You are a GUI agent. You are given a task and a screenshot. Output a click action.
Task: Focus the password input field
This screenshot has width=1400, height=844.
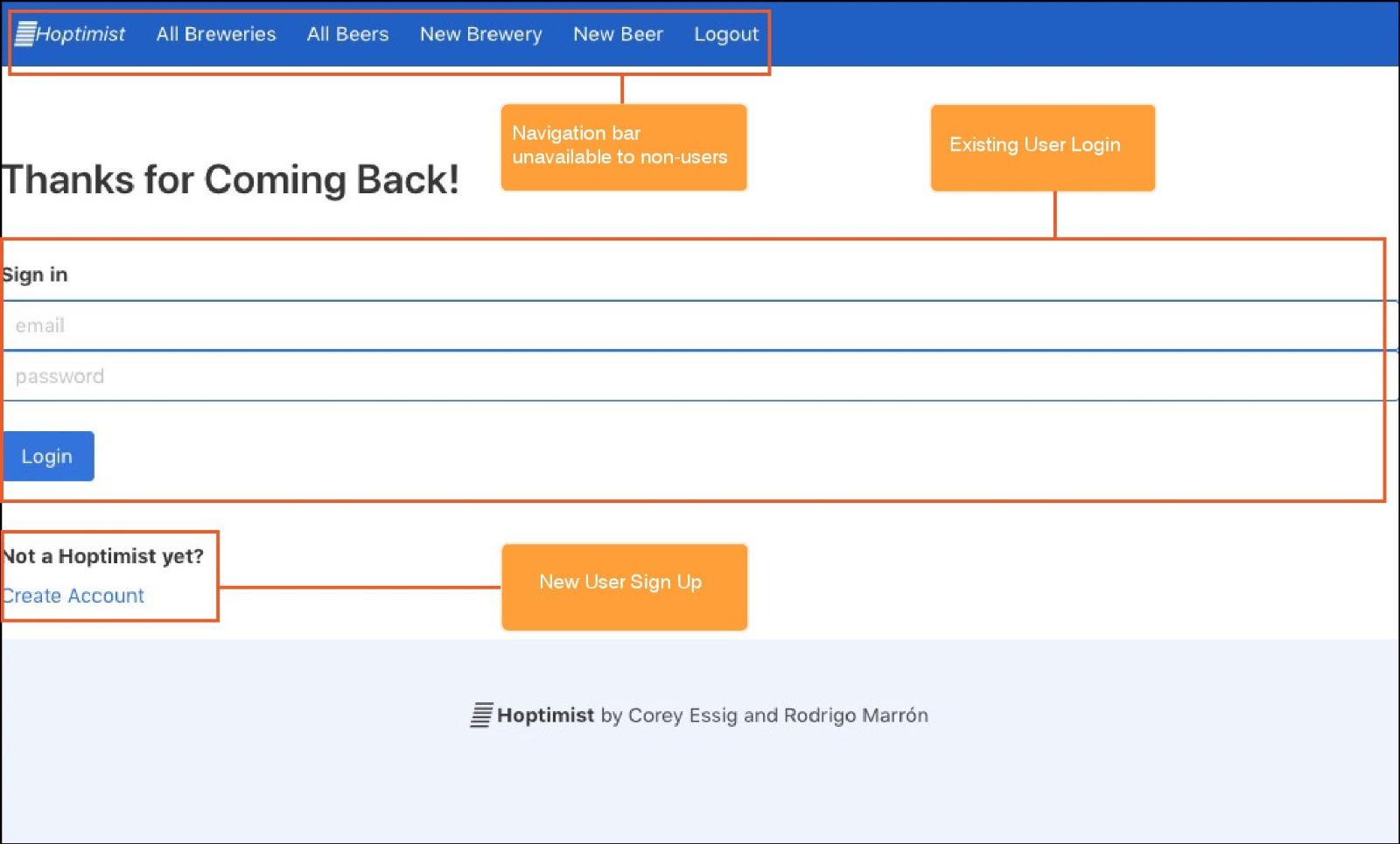(700, 376)
